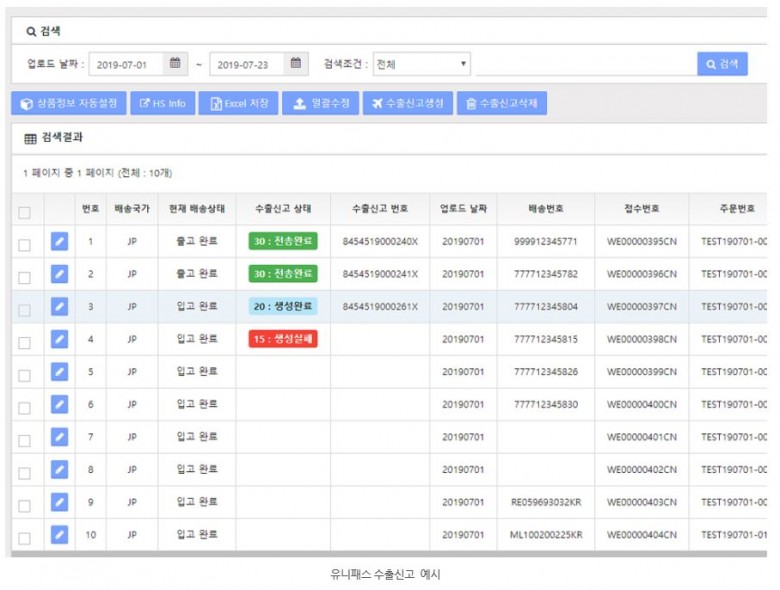Click the blue 20 : 생성완료 status badge
Image resolution: width=780 pixels, height=590 pixels.
tap(283, 306)
